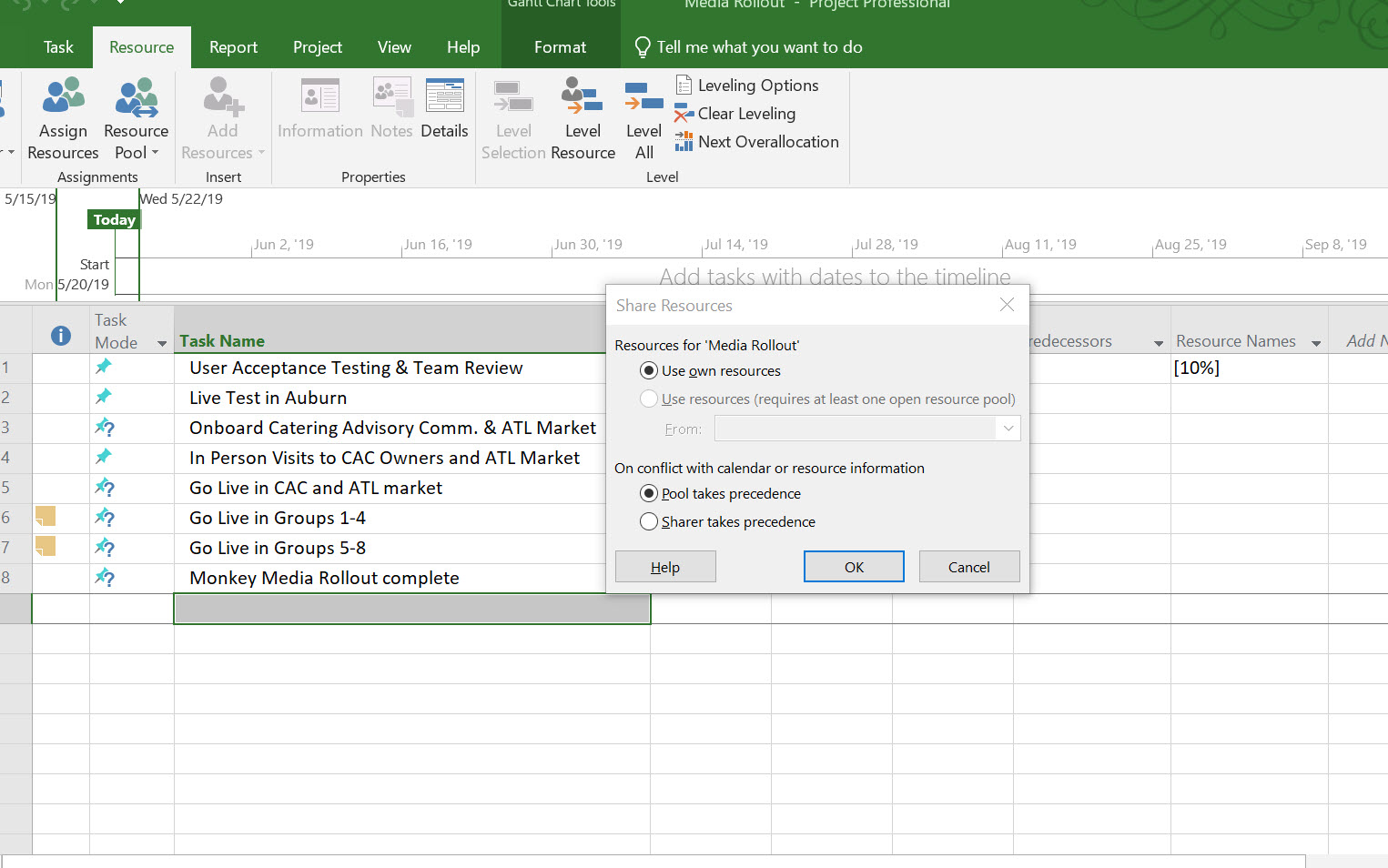This screenshot has height=868, width=1388.
Task: Select the Go Live in Groups 1-4 task
Action: pos(278,518)
